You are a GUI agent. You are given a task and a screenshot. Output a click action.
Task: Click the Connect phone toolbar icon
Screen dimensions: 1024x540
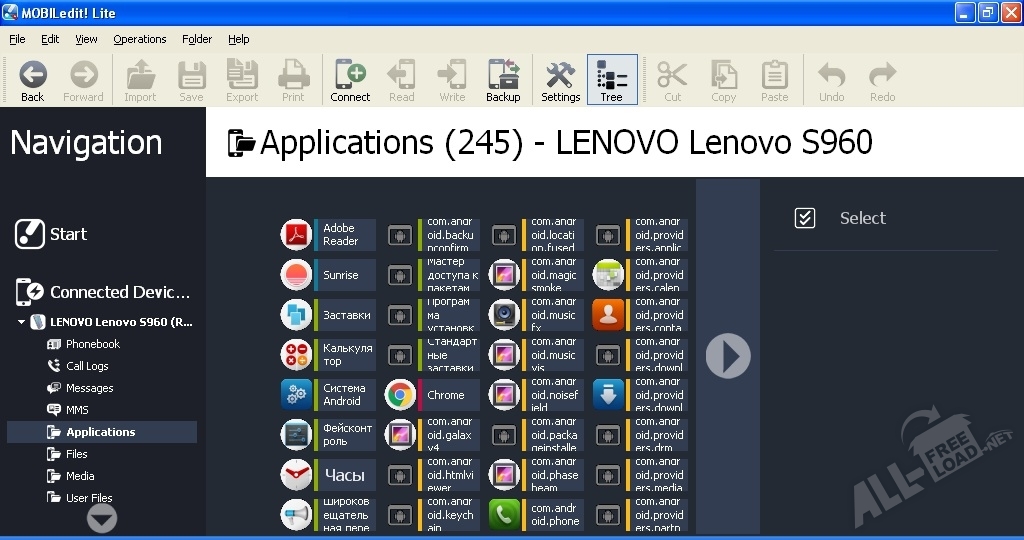350,80
